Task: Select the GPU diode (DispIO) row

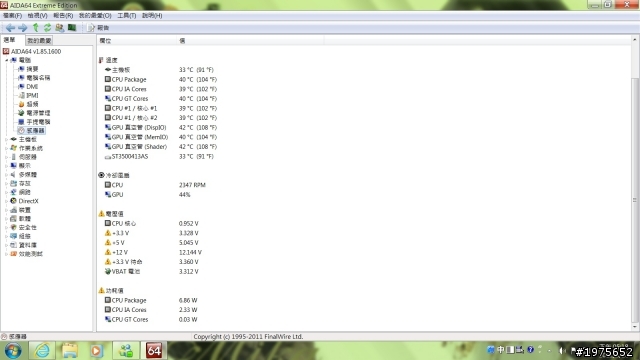Action: 161,127
